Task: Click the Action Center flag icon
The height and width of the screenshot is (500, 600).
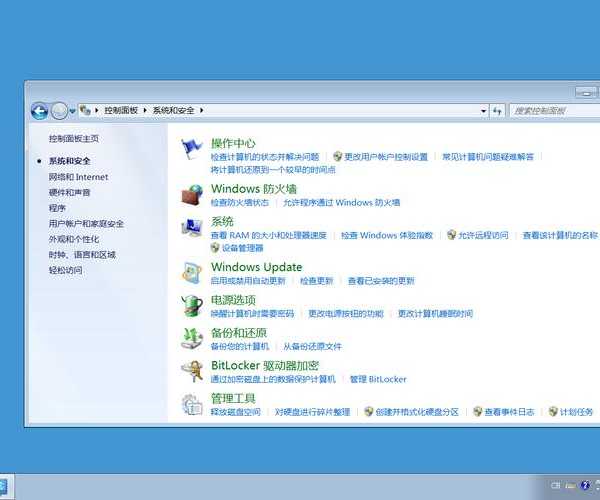Action: click(x=192, y=148)
